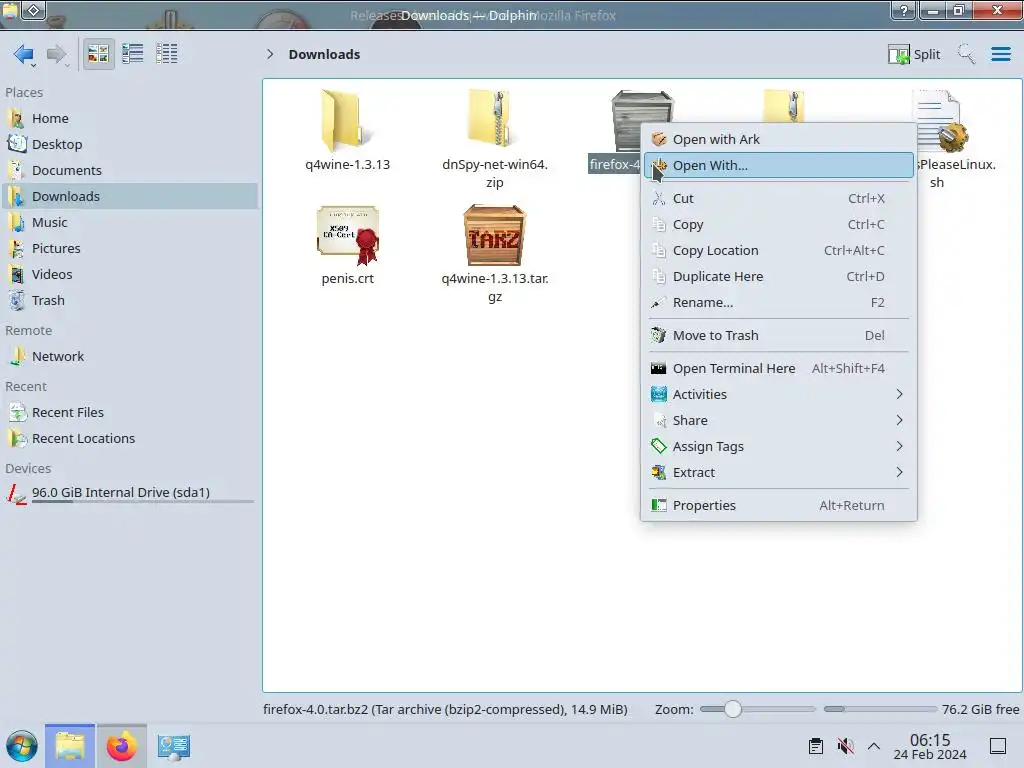Choose Cut in context menu

(x=778, y=199)
